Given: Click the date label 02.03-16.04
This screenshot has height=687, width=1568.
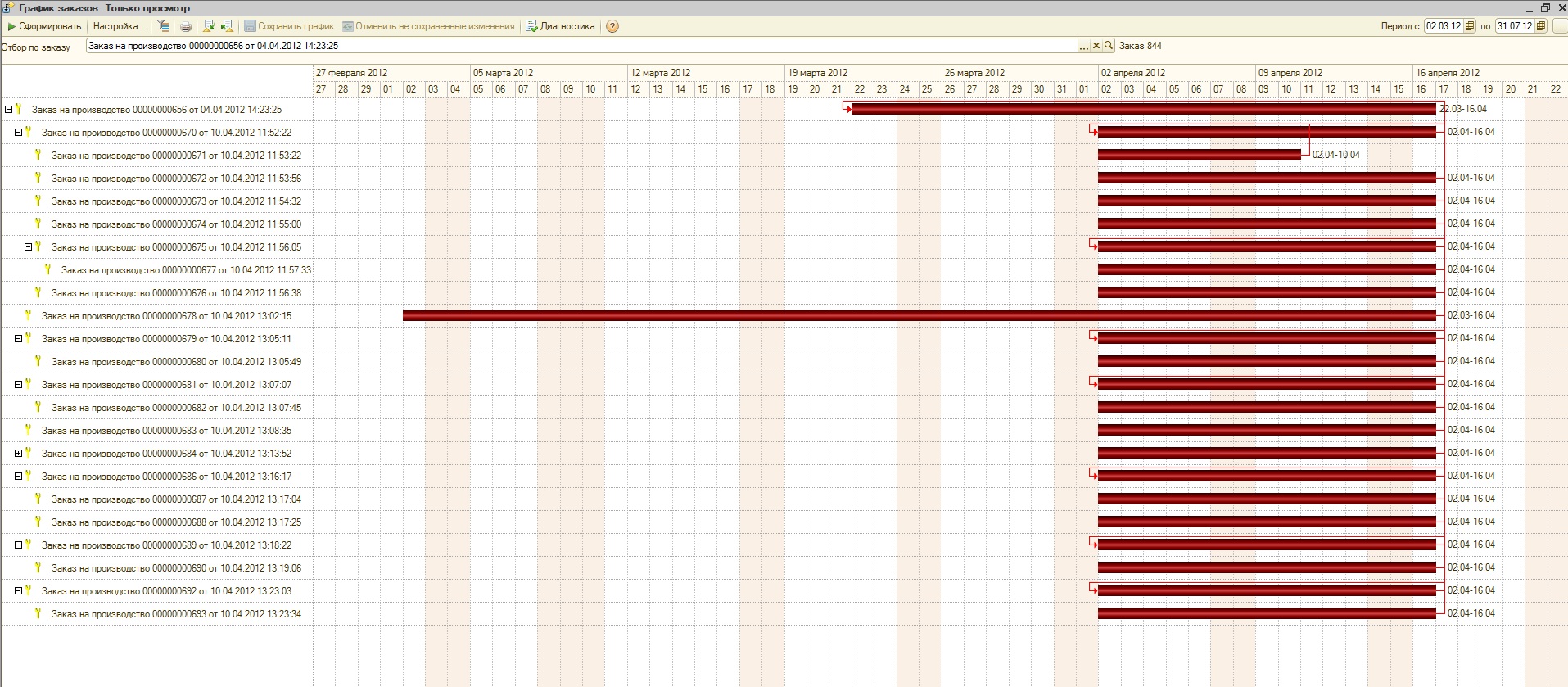Looking at the screenshot, I should pos(1471,315).
